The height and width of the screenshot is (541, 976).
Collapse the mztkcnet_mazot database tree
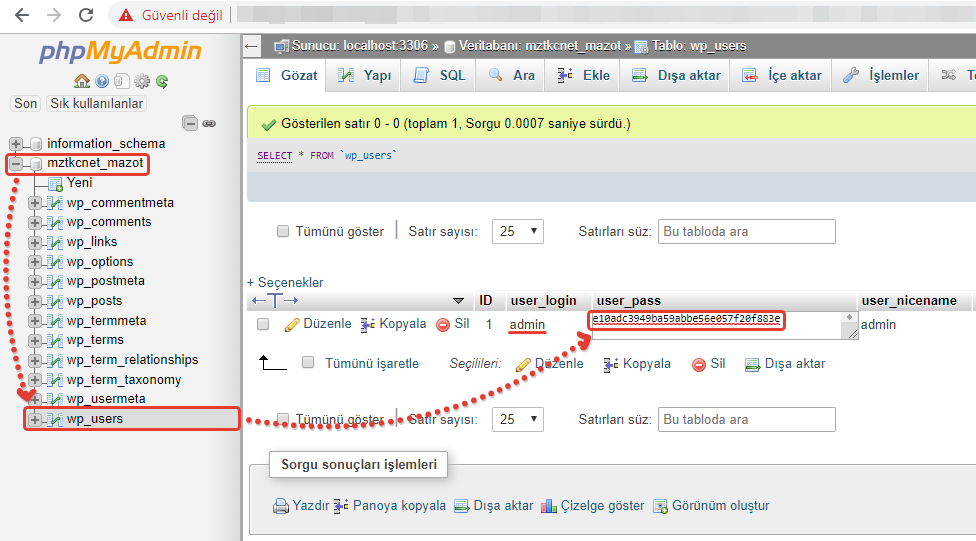pos(16,163)
